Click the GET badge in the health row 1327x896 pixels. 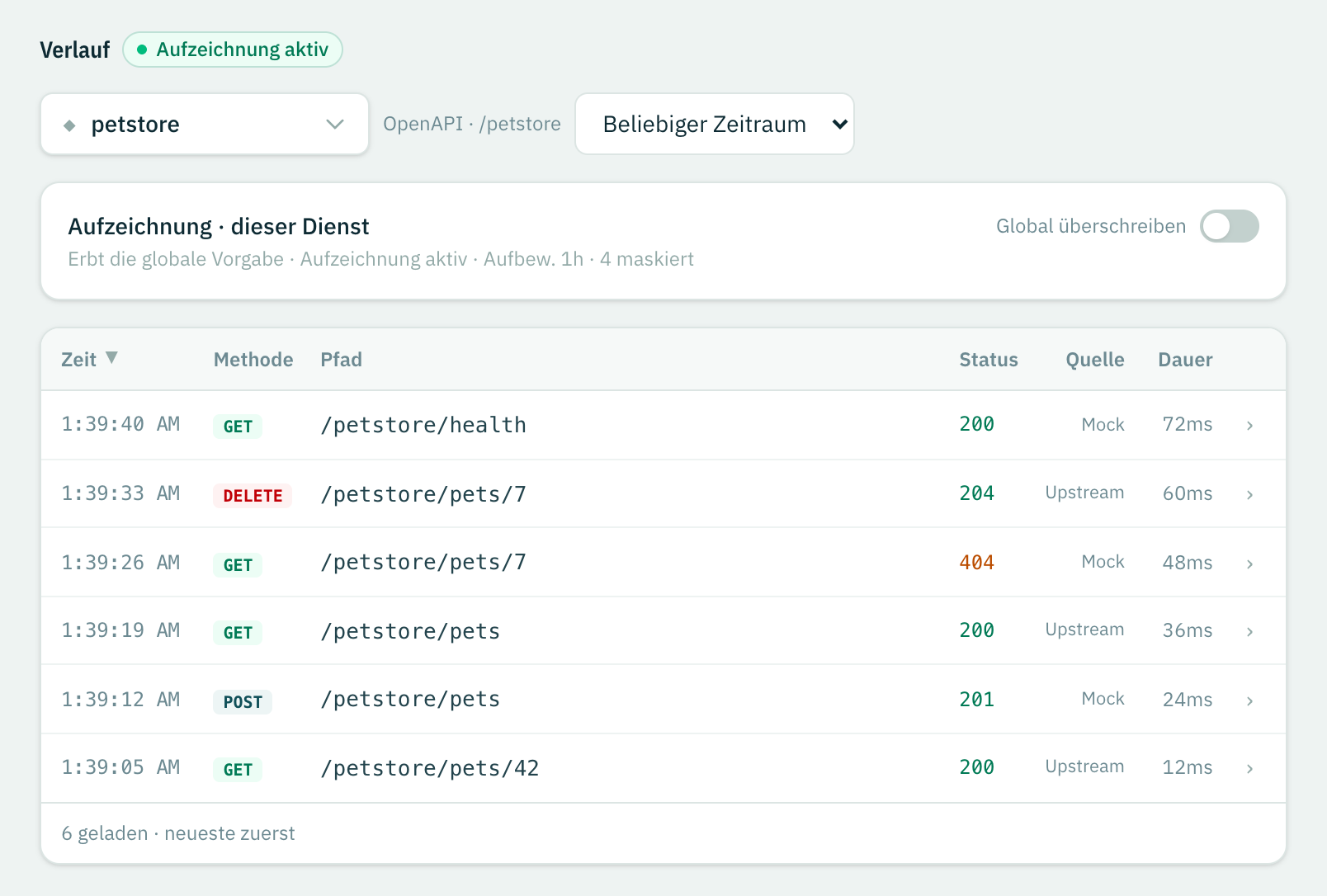[x=238, y=426]
